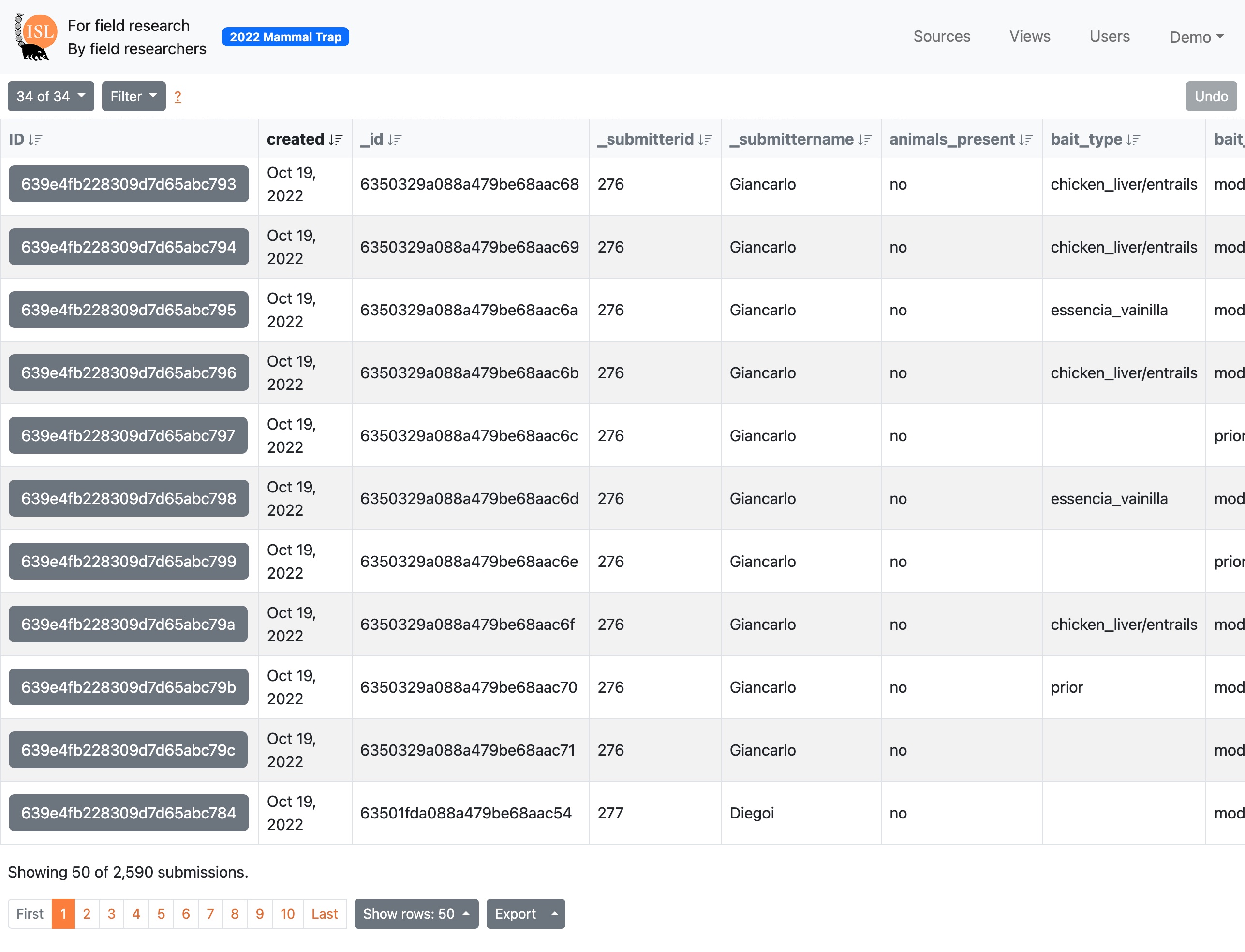Click the ISL lemur logo
1245x952 pixels.
(36, 37)
